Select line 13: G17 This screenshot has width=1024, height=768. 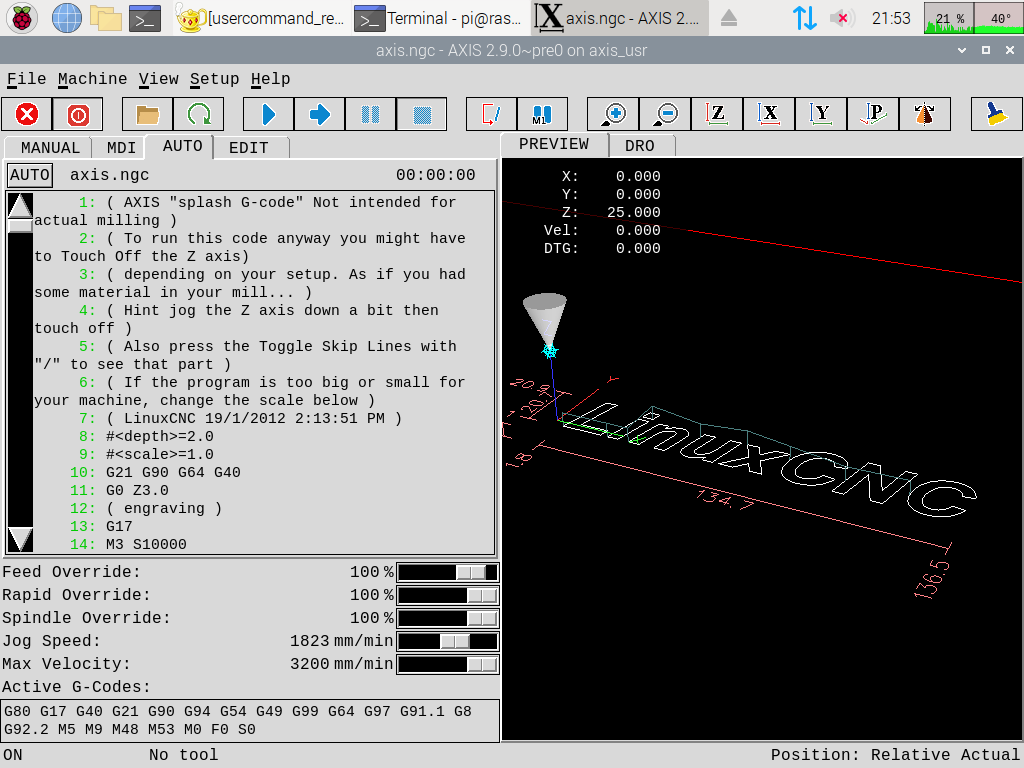(x=101, y=526)
